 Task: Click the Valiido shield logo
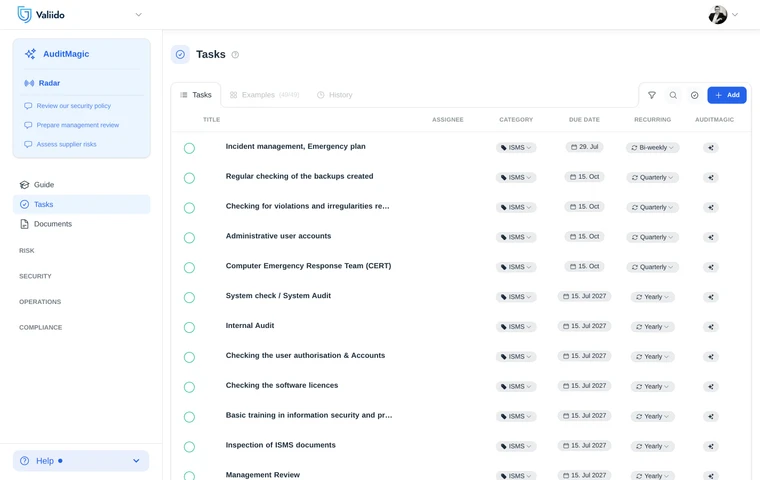click(24, 15)
